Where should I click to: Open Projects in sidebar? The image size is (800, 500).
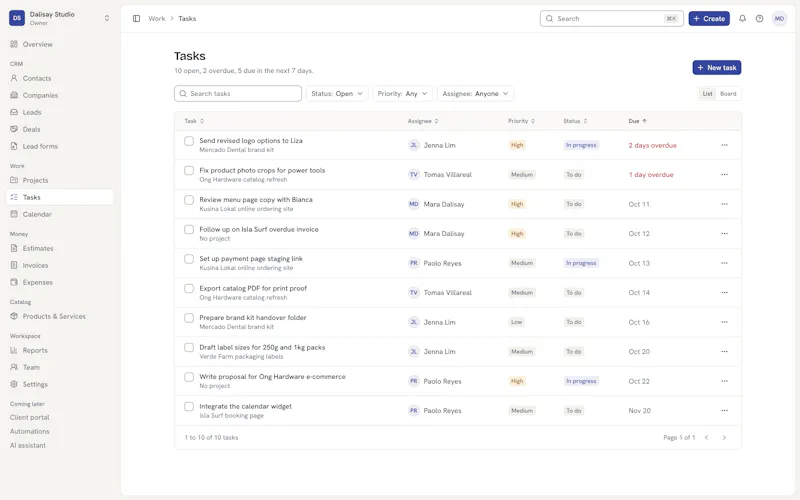[60, 180]
